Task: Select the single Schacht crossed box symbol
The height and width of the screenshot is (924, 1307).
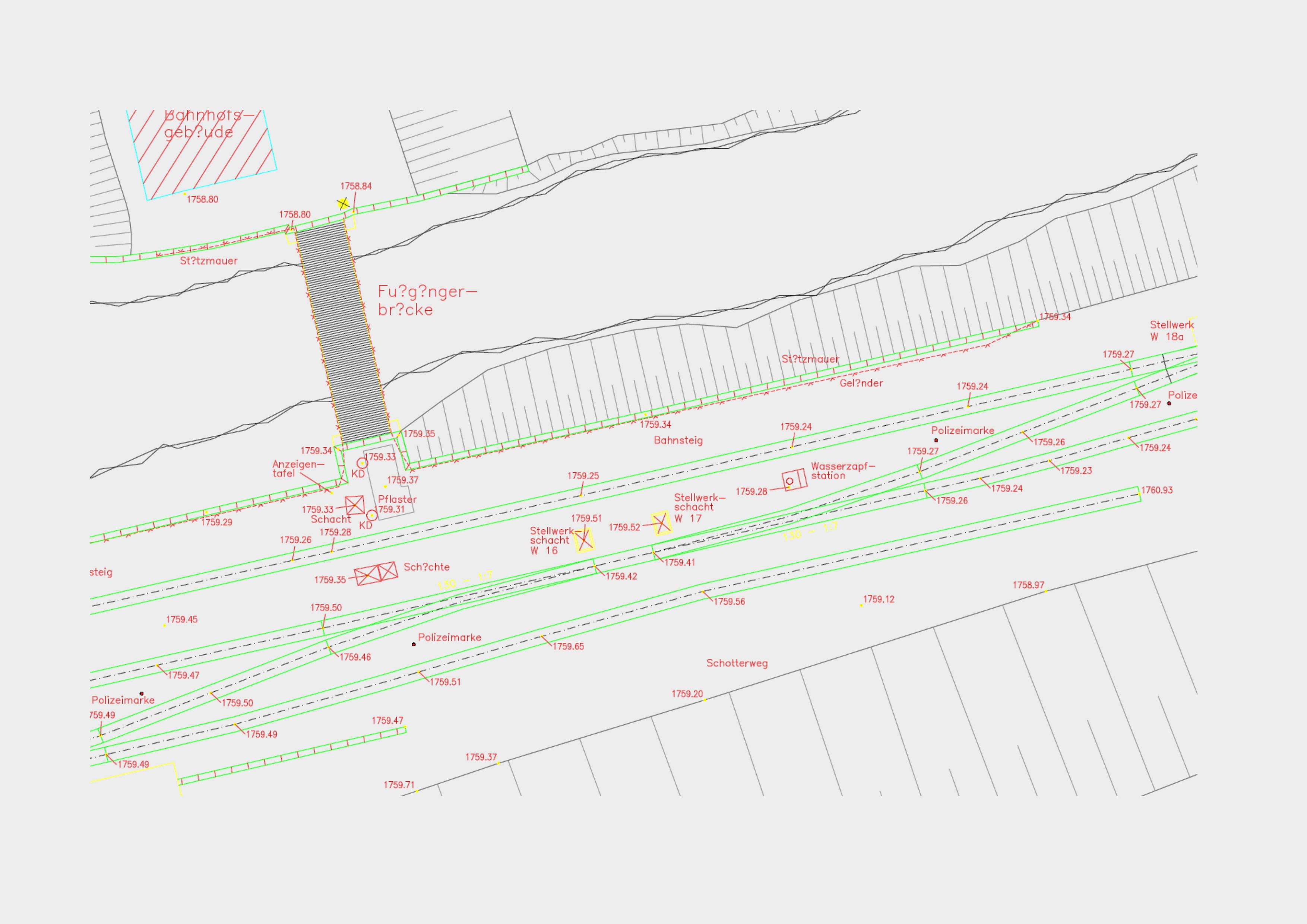Action: (x=355, y=505)
